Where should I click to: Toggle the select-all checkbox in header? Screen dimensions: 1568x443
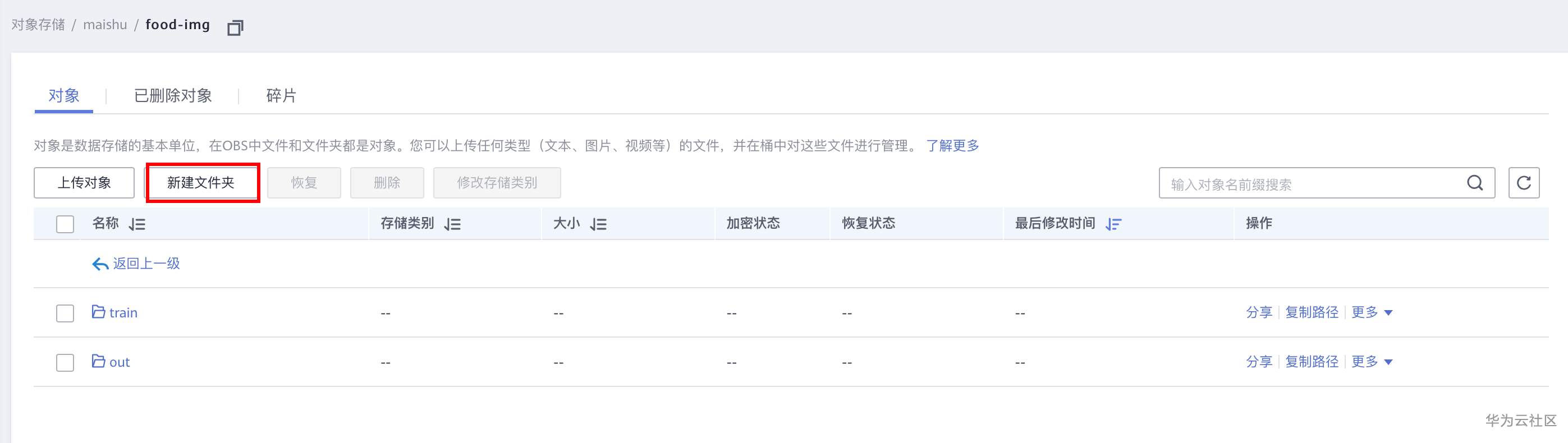pos(65,224)
